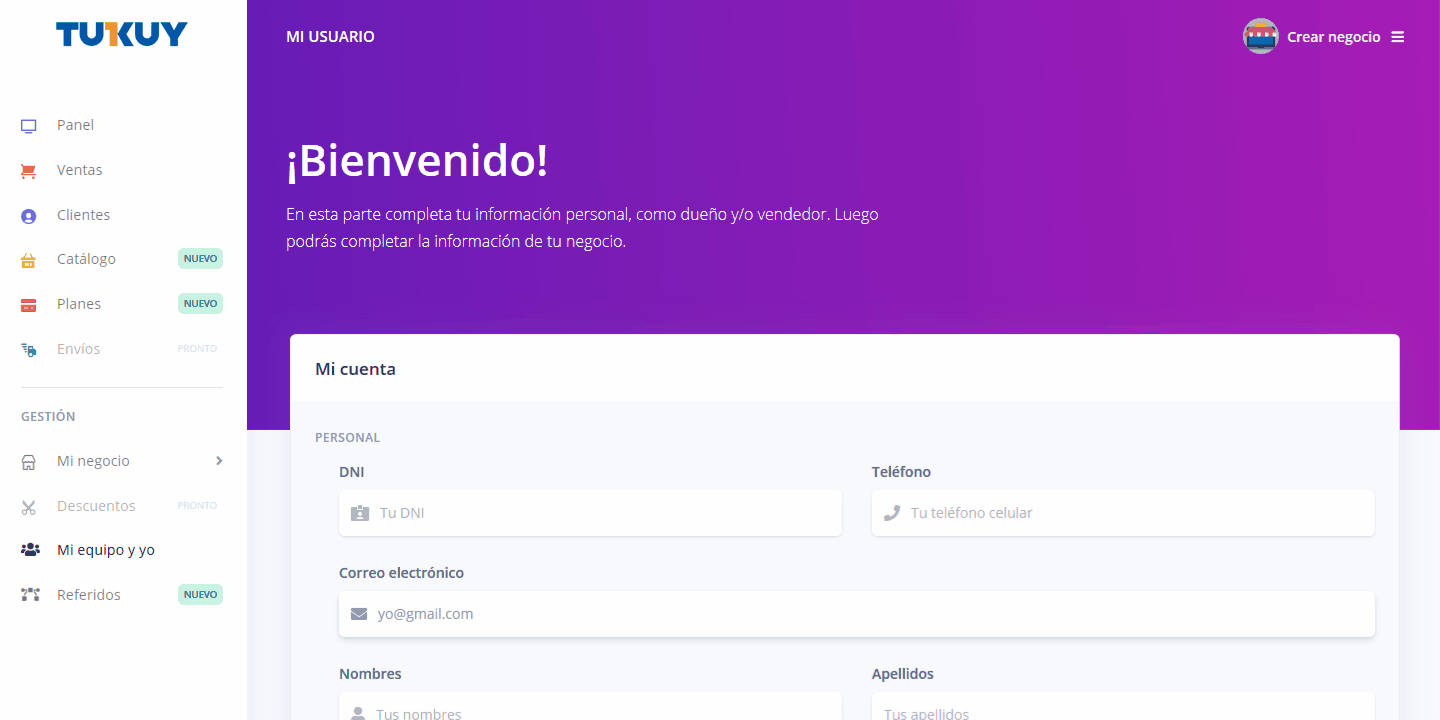The width and height of the screenshot is (1440, 720).
Task: Open the hamburger menu beside Crear negocio
Action: click(x=1398, y=37)
